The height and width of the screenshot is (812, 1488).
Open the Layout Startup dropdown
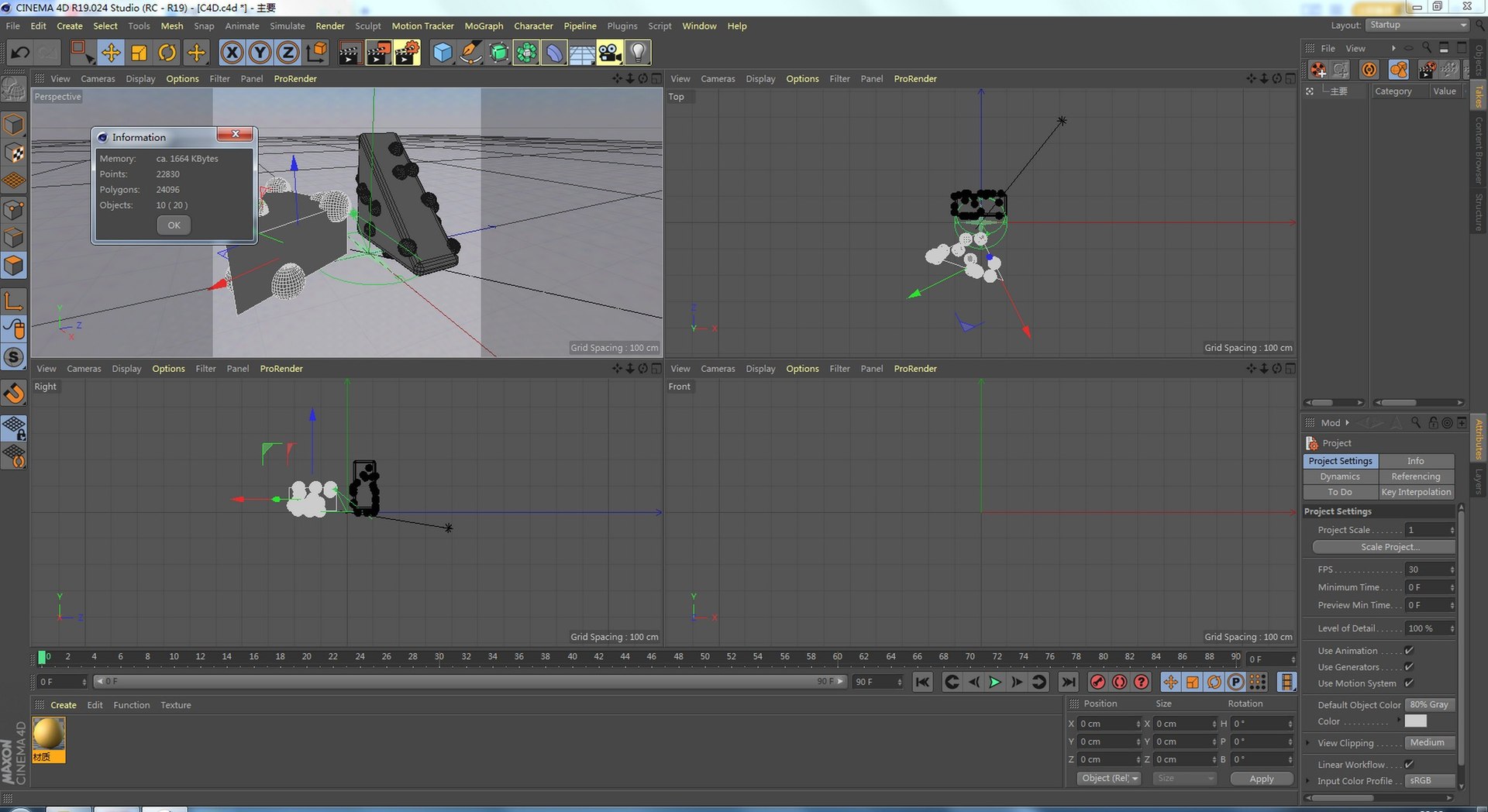(1417, 26)
